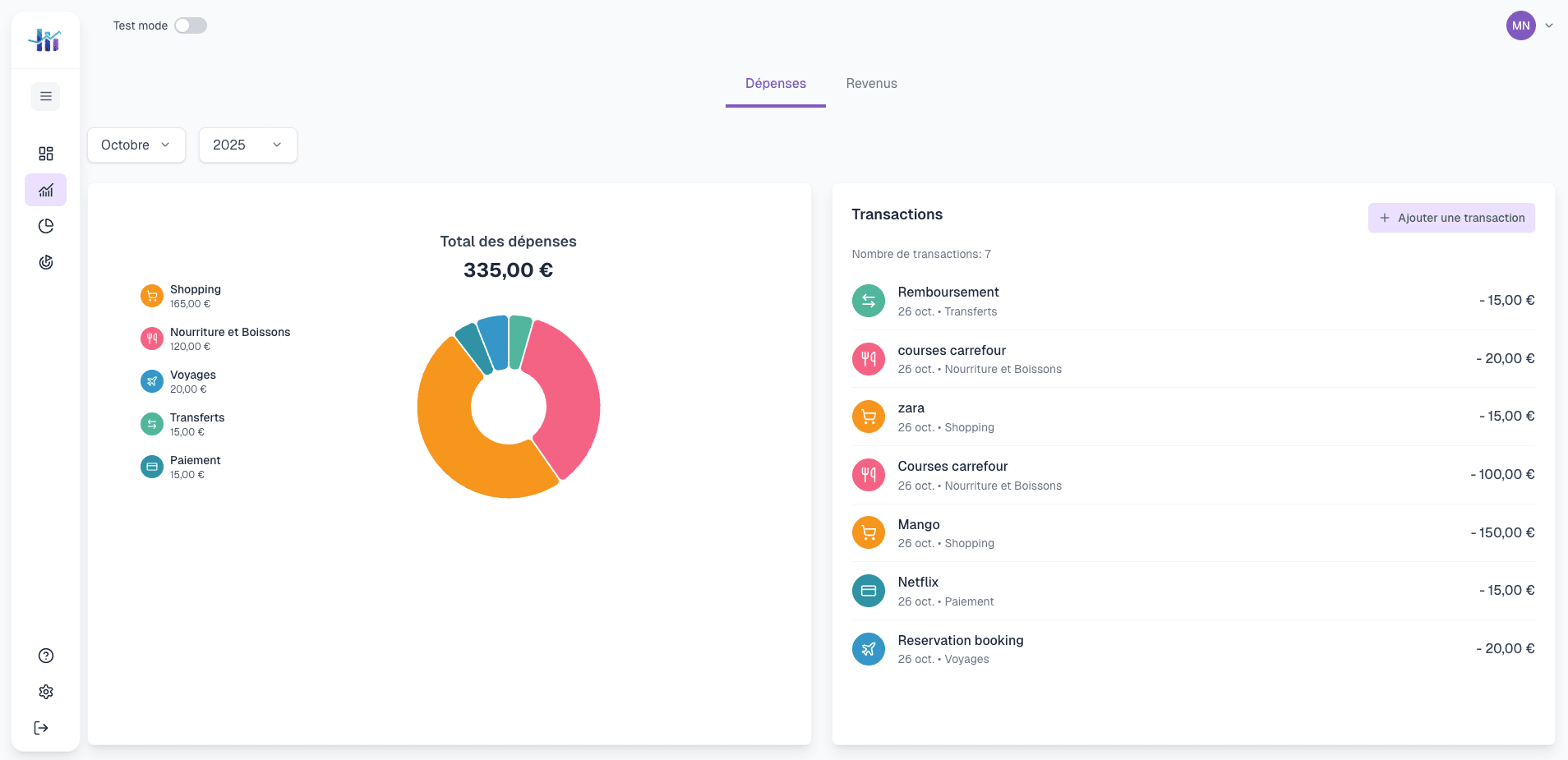Click the budget goals target icon in sidebar
The height and width of the screenshot is (760, 1568).
[x=46, y=262]
